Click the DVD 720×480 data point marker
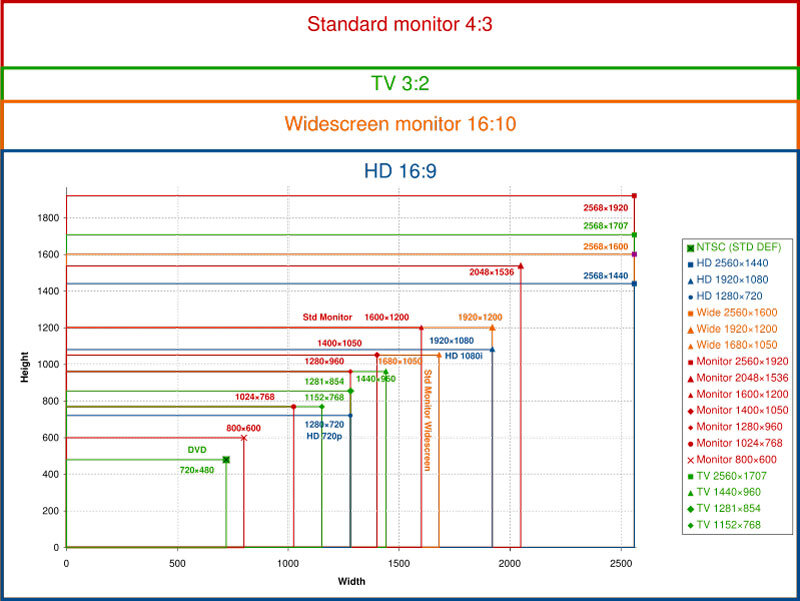 coord(226,460)
